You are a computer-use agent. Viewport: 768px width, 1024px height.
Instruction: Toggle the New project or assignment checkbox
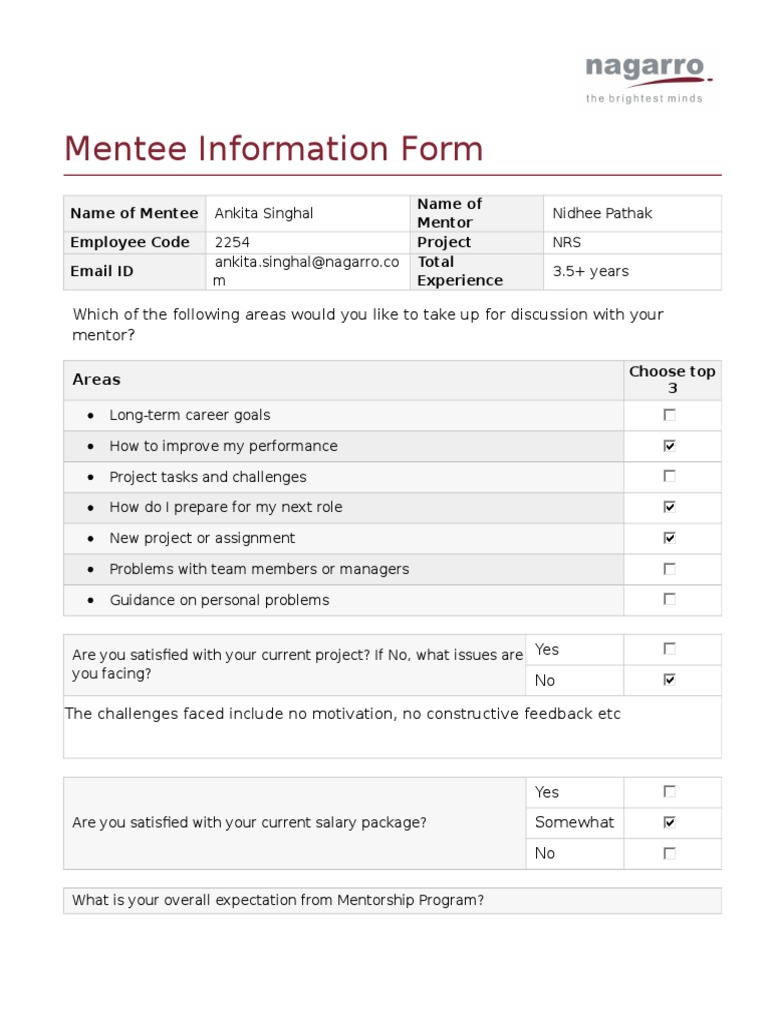click(x=669, y=538)
